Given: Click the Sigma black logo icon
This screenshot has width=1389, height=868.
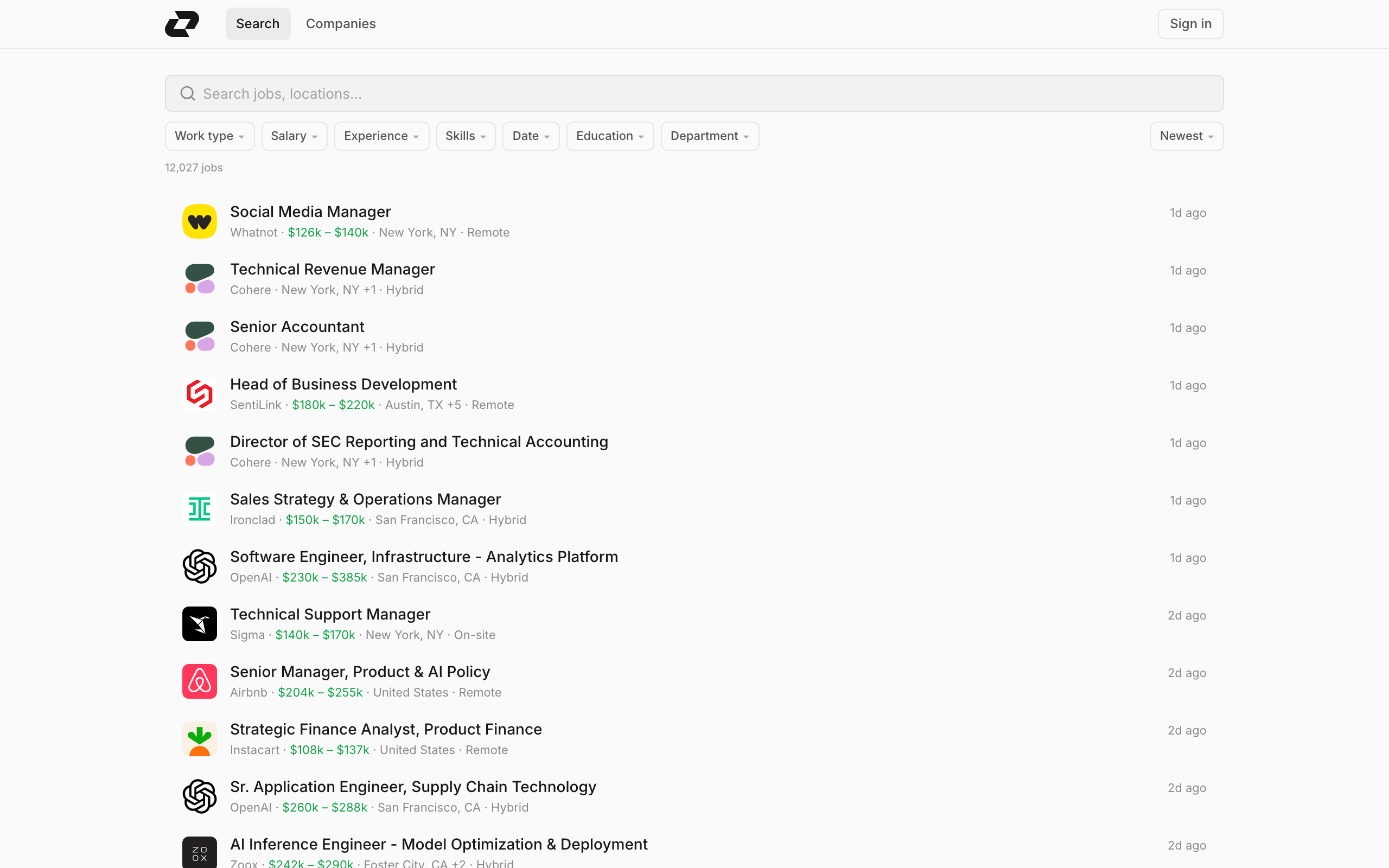Looking at the screenshot, I should point(199,623).
